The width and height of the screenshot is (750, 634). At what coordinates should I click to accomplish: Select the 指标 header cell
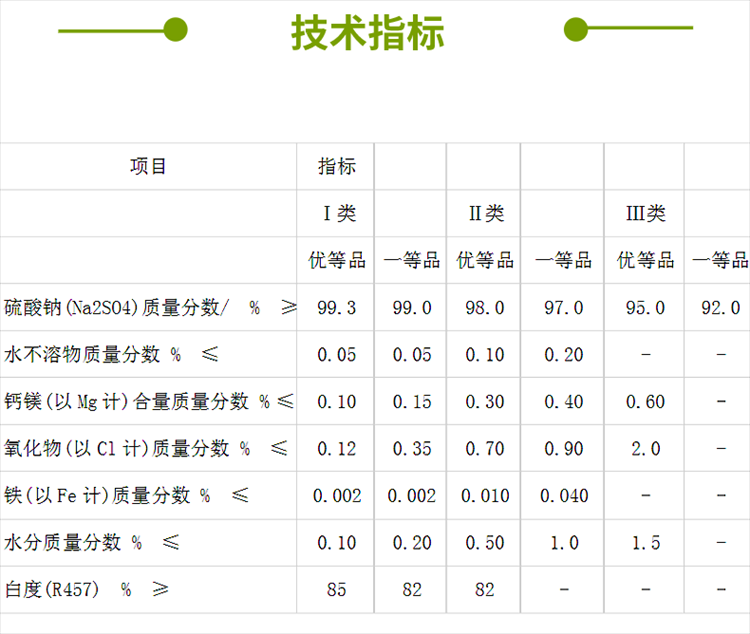(x=336, y=167)
